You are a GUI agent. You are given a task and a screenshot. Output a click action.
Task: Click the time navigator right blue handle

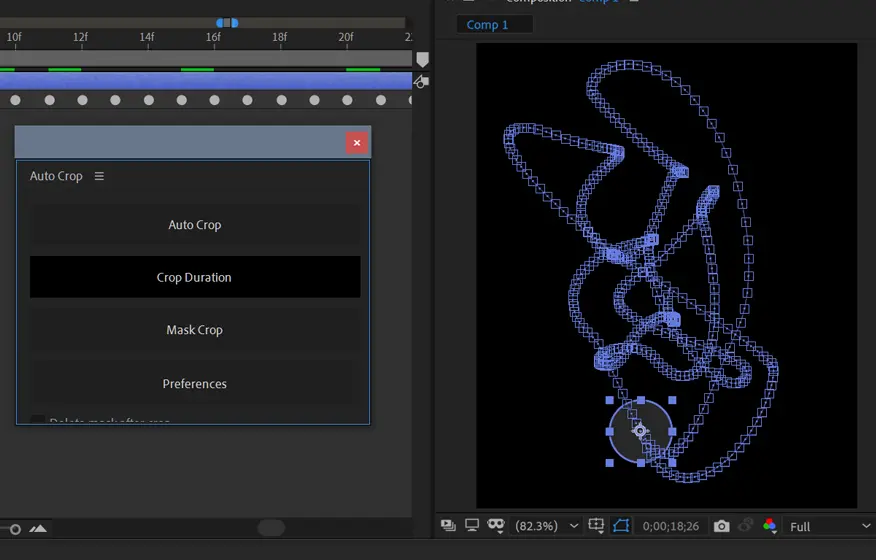pyautogui.click(x=235, y=23)
